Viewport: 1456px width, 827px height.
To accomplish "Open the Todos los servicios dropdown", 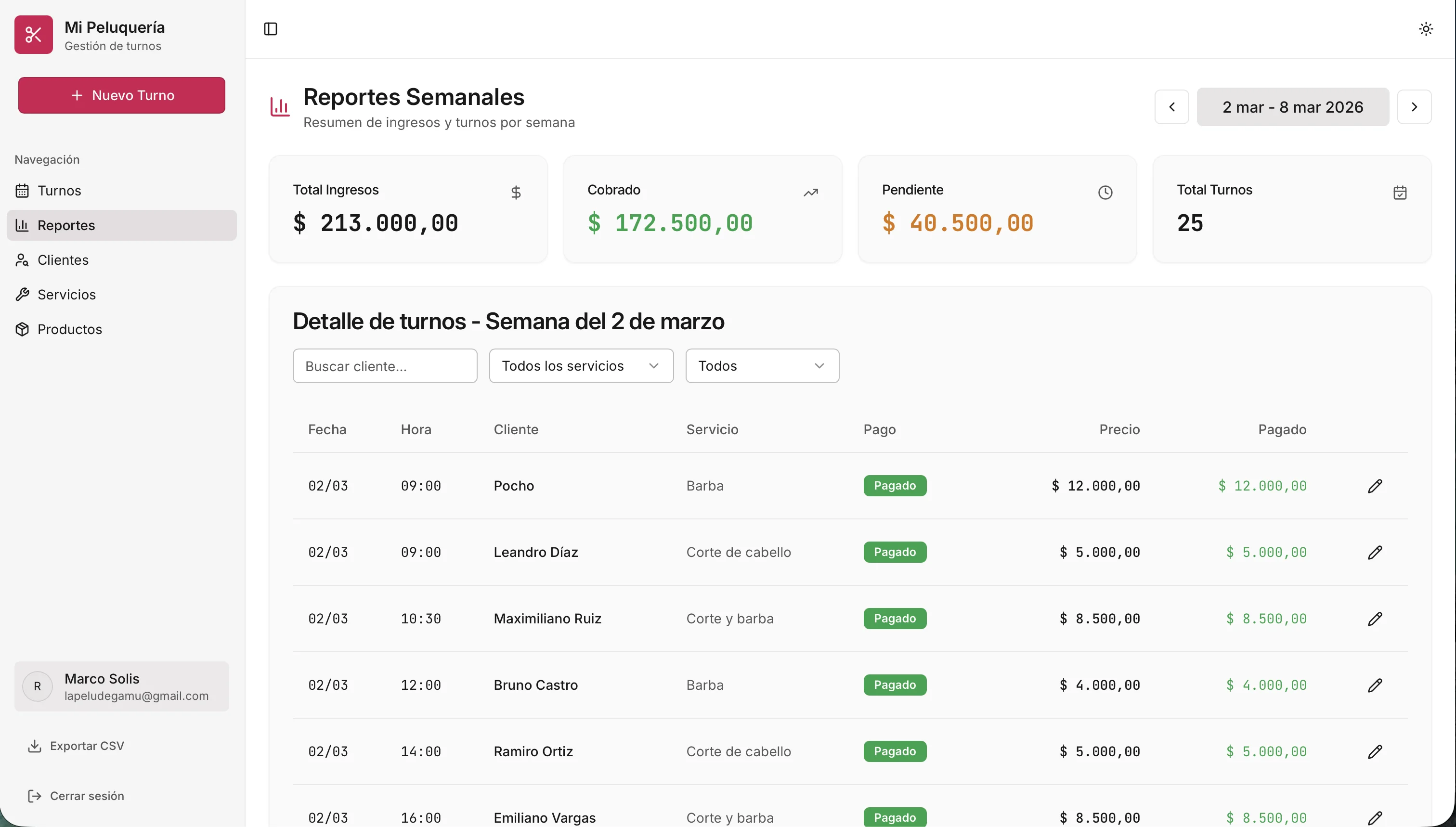I will 581,366.
